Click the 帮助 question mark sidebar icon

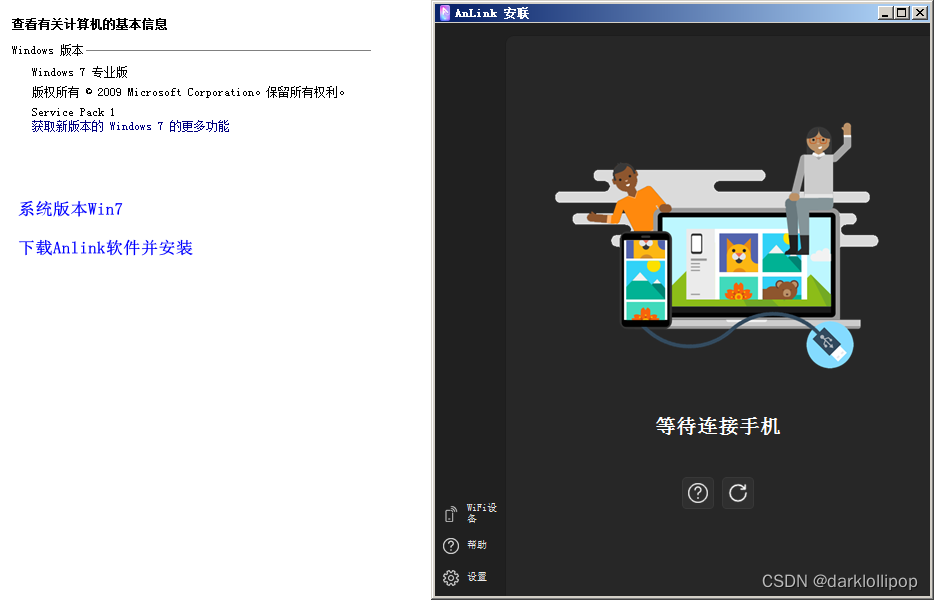tap(451, 545)
